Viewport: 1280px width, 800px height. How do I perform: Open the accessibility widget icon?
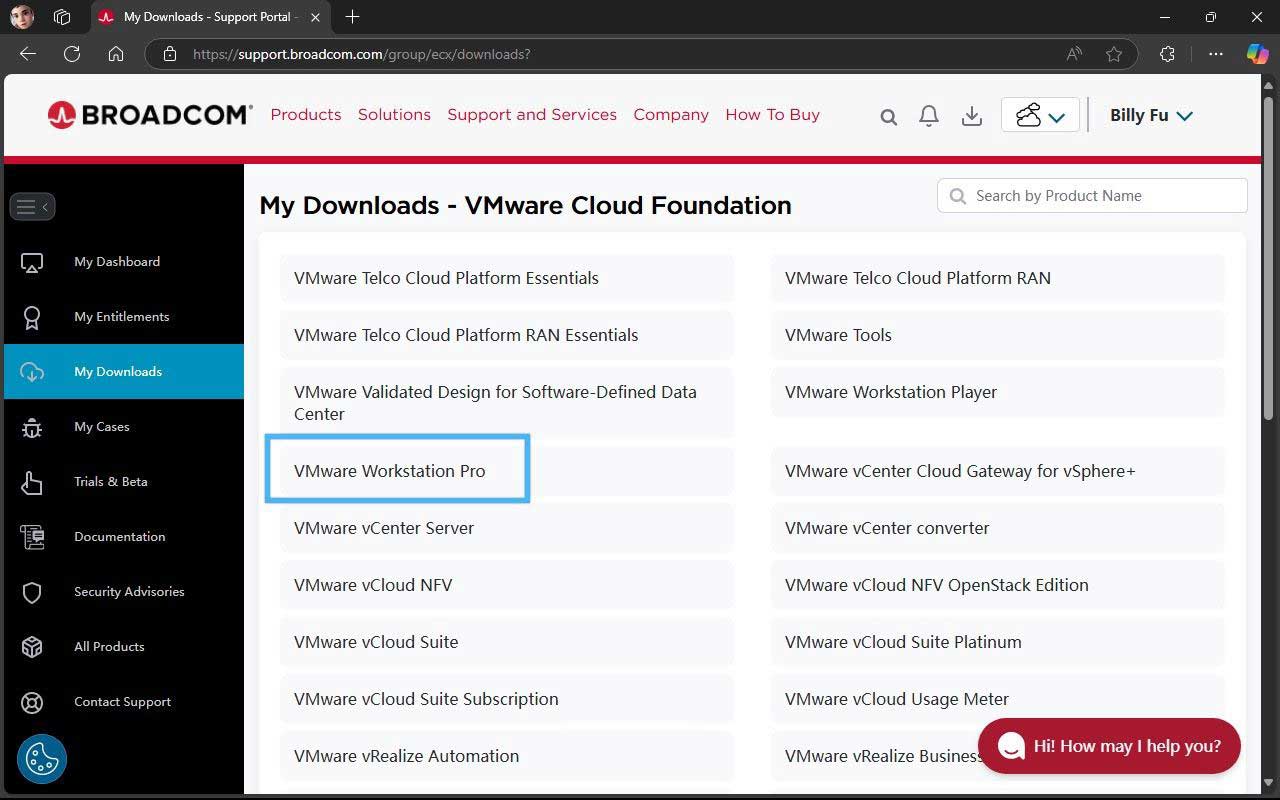[41, 759]
